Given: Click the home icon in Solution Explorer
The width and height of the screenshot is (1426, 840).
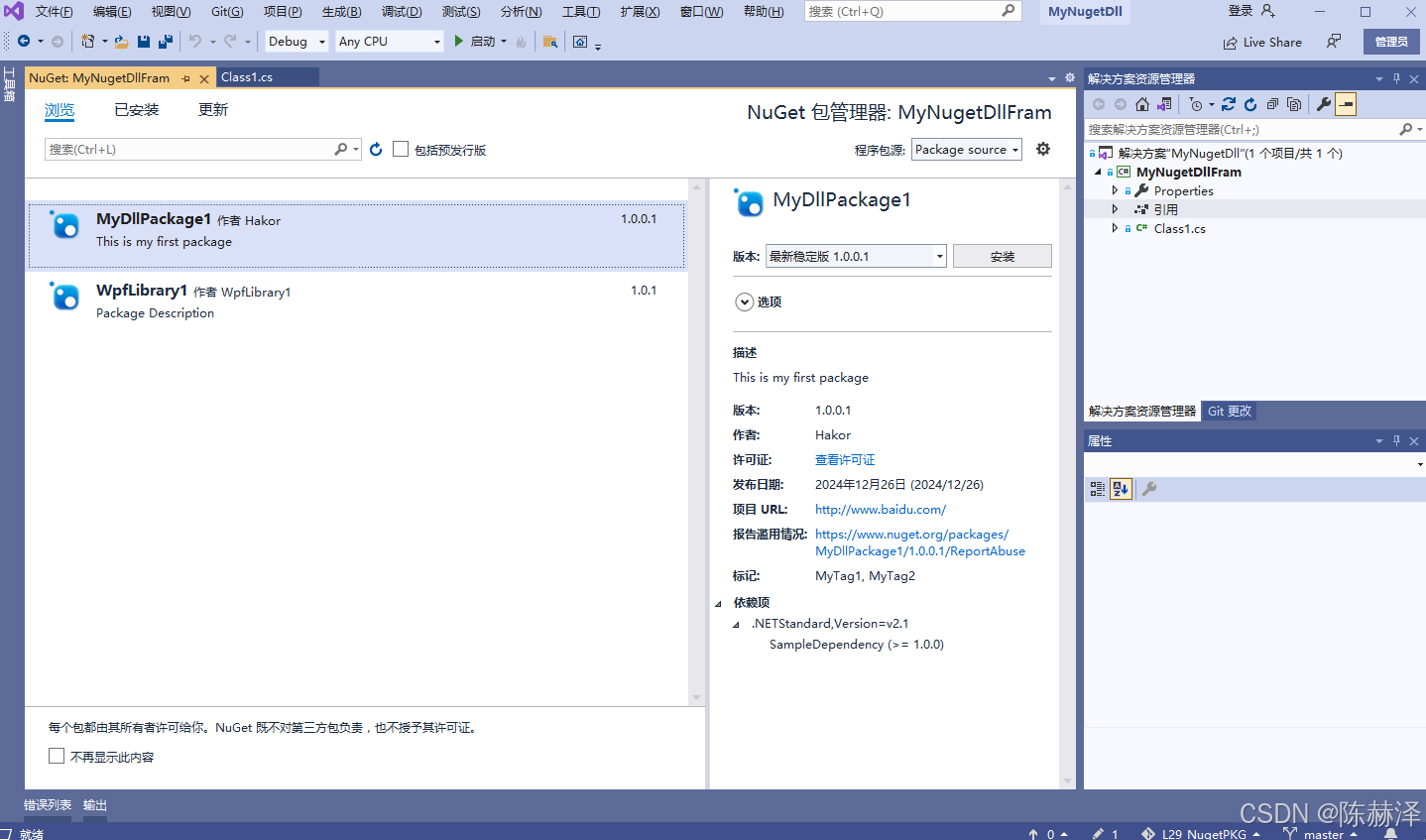Looking at the screenshot, I should pyautogui.click(x=1142, y=104).
